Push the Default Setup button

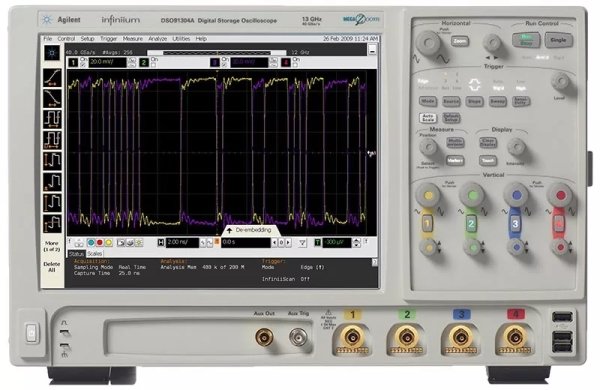point(451,117)
